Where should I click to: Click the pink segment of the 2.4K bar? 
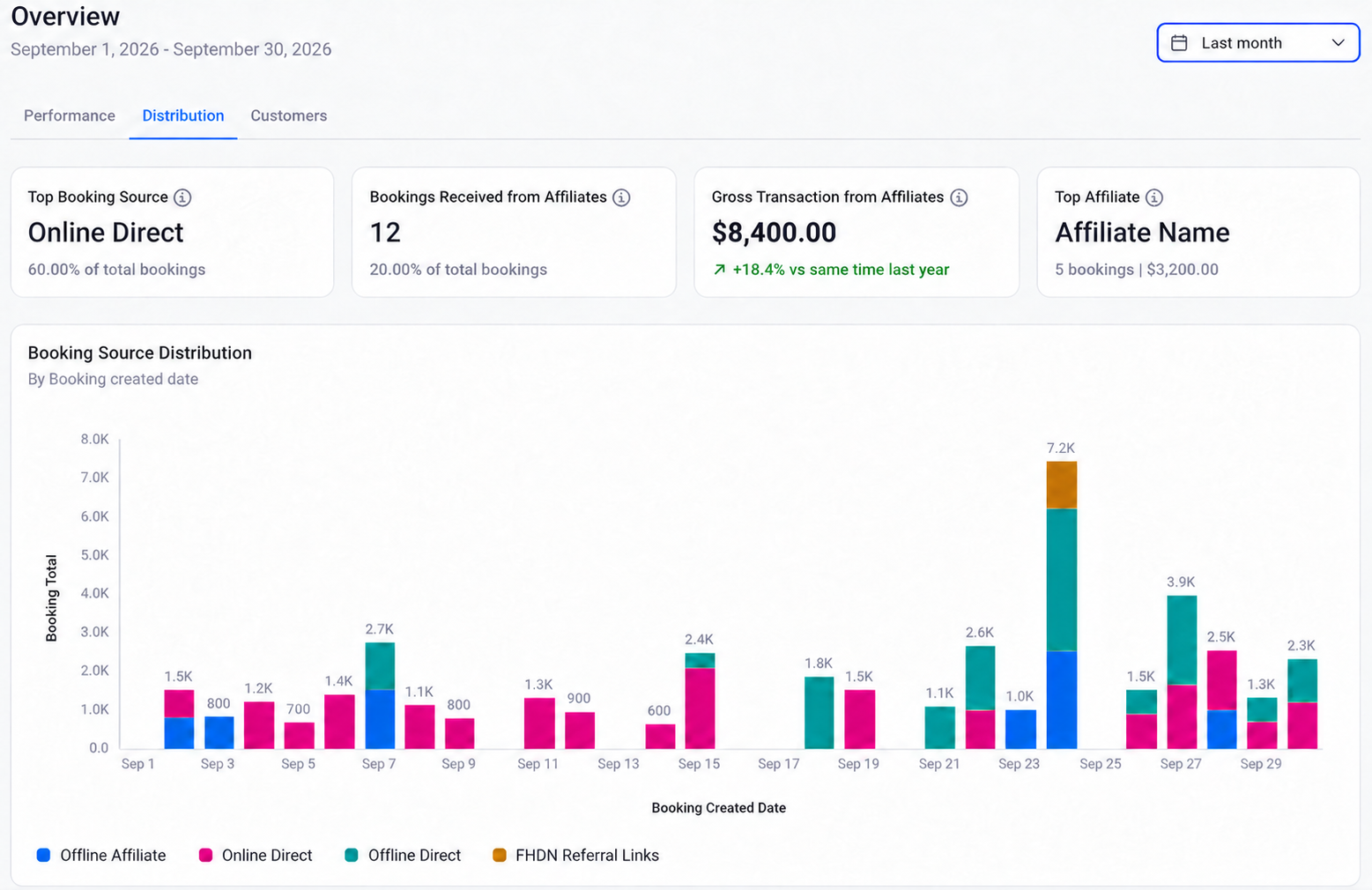pos(700,708)
